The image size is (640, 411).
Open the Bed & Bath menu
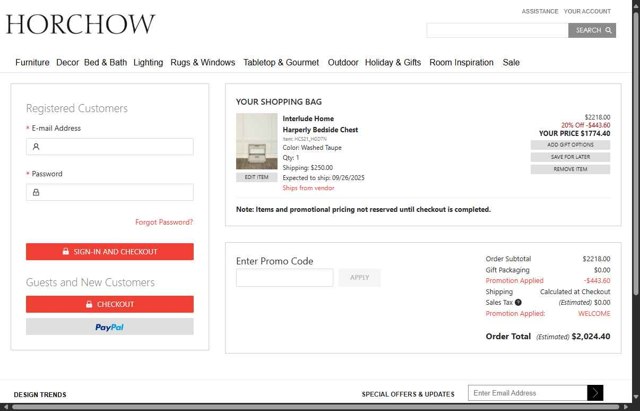point(105,62)
